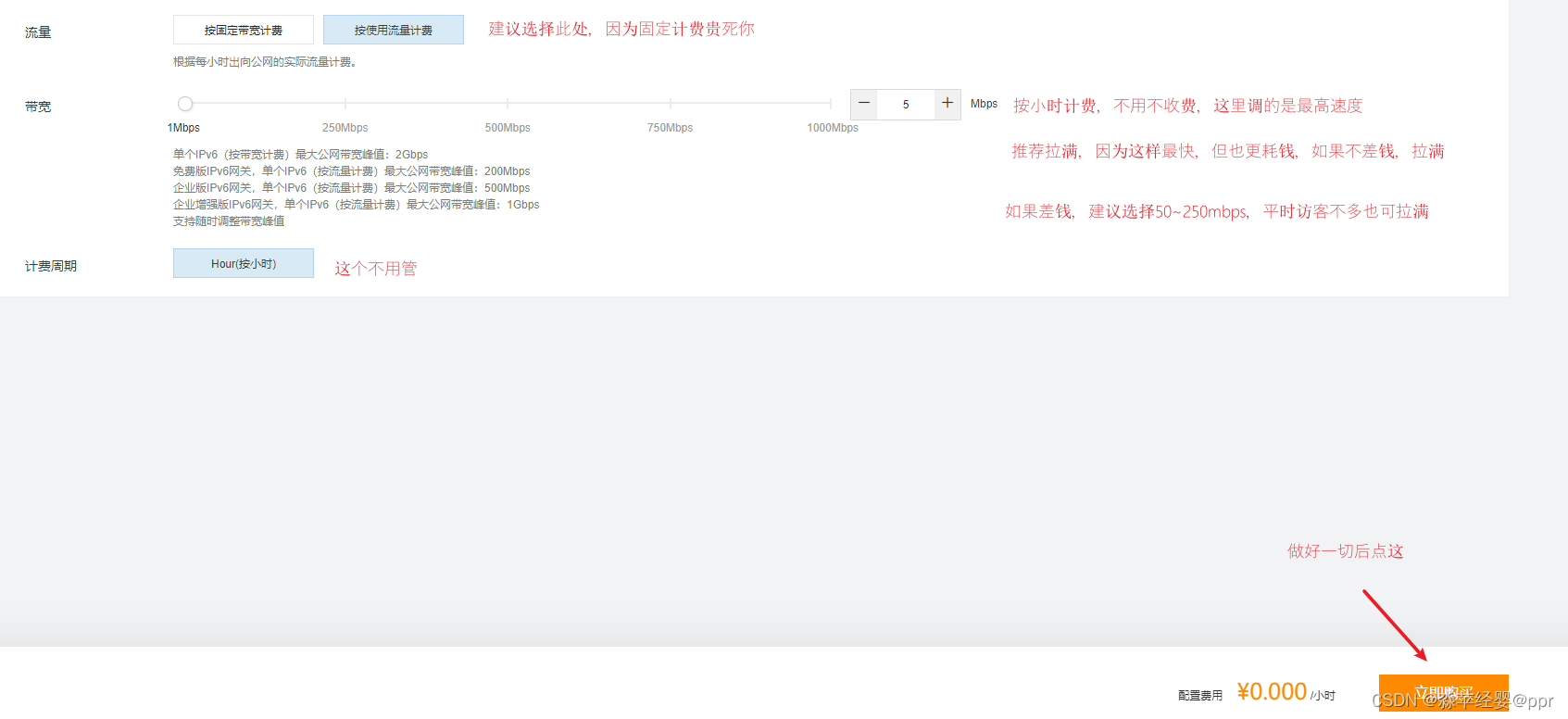Click the 750Mbps label under slider
Viewport: 1568px width, 719px height.
coord(670,128)
